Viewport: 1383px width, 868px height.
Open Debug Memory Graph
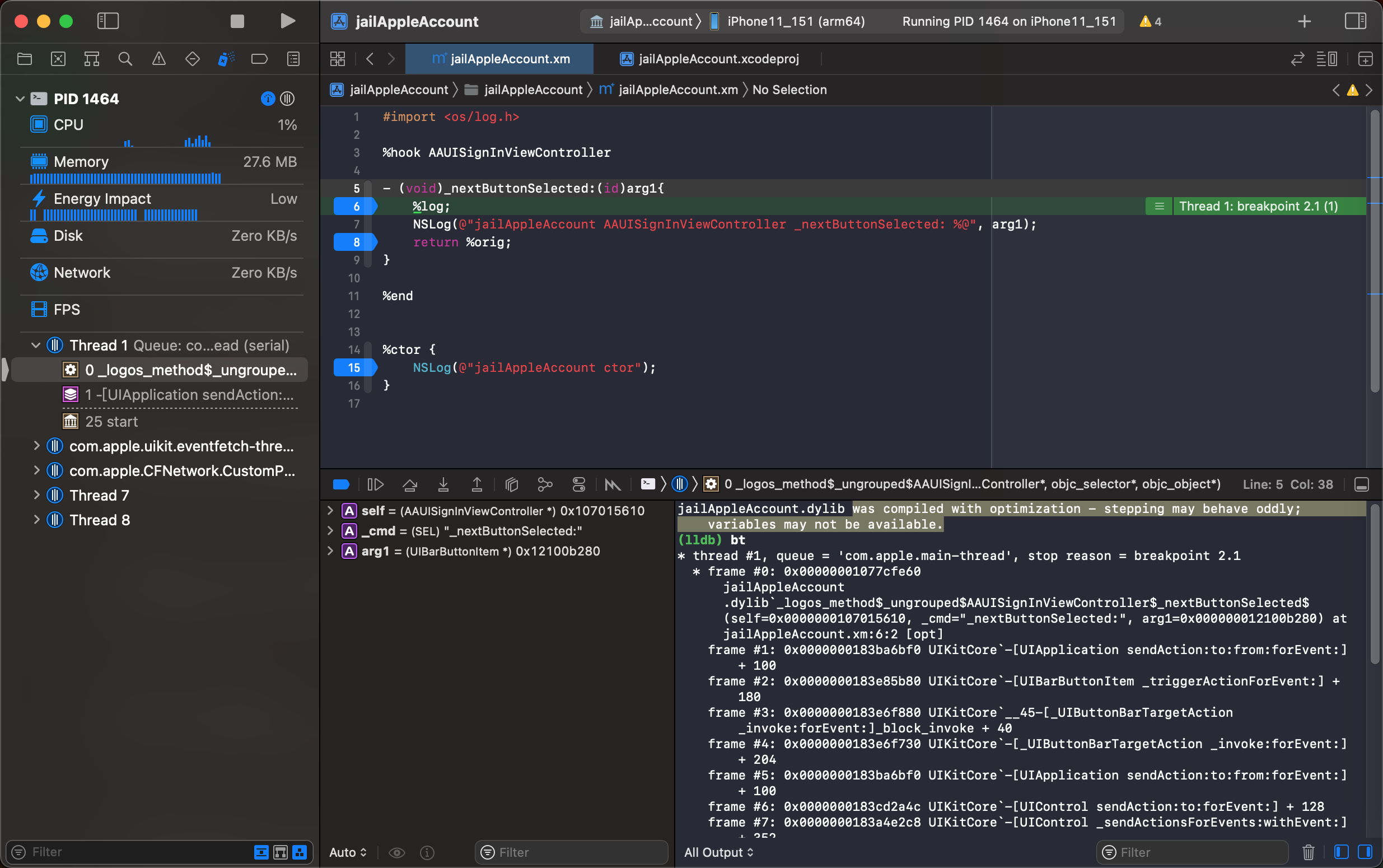pos(545,484)
